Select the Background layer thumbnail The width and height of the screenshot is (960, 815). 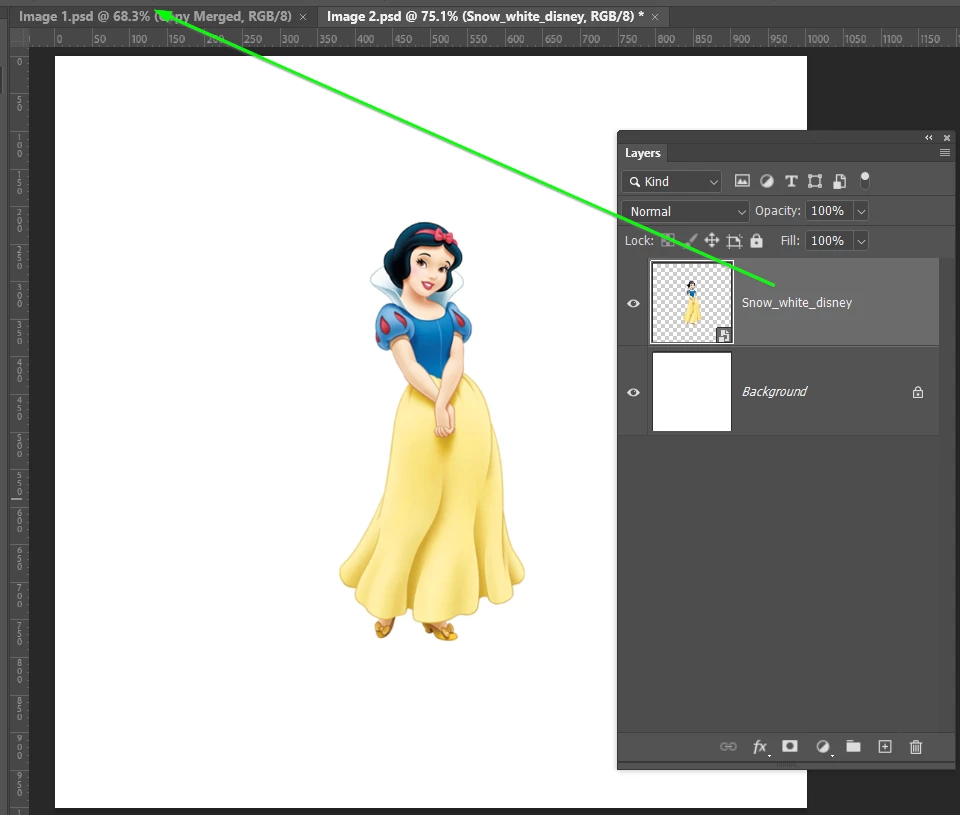[692, 392]
